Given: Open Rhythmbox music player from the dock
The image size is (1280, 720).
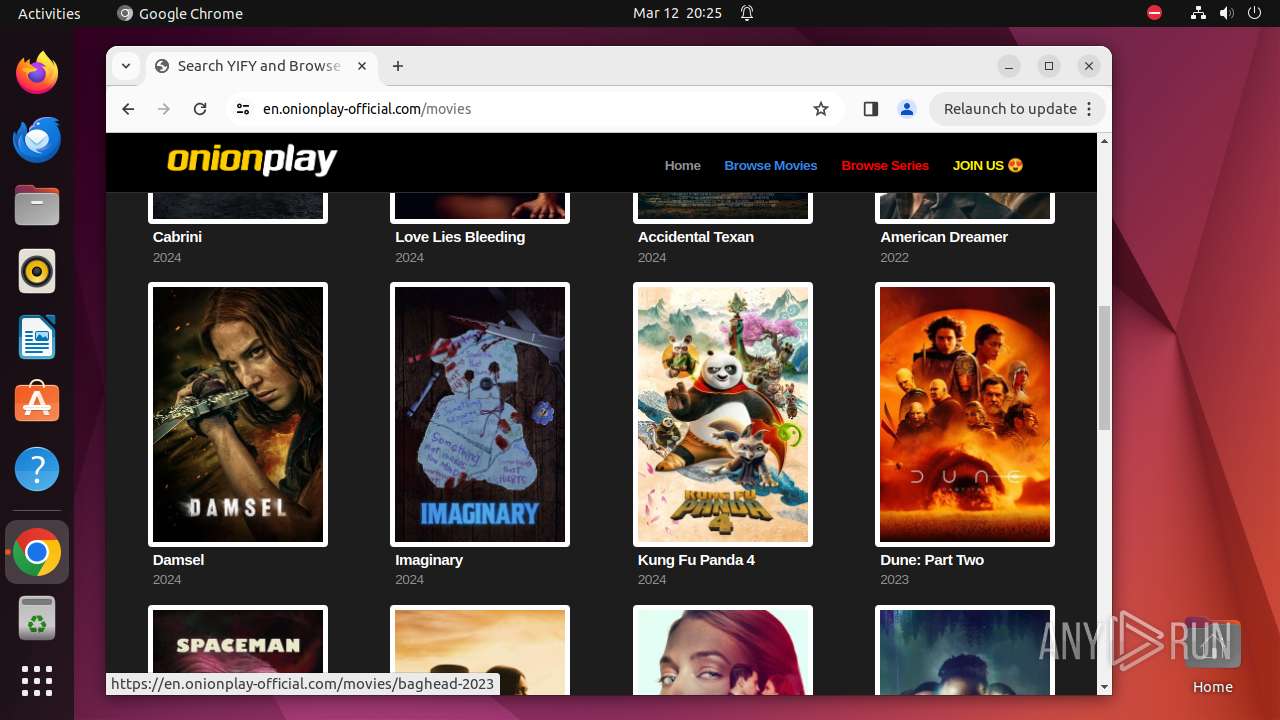Looking at the screenshot, I should pos(37,271).
